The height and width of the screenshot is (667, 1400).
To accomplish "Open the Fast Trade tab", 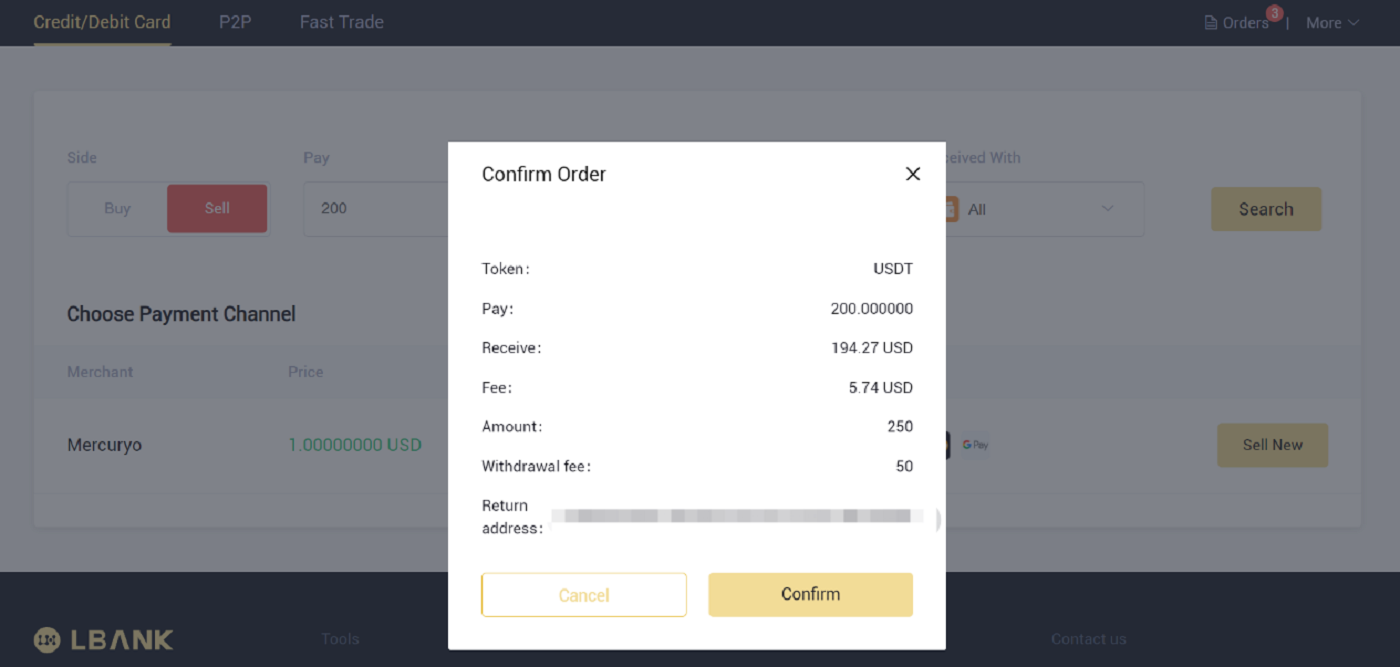I will coord(341,21).
